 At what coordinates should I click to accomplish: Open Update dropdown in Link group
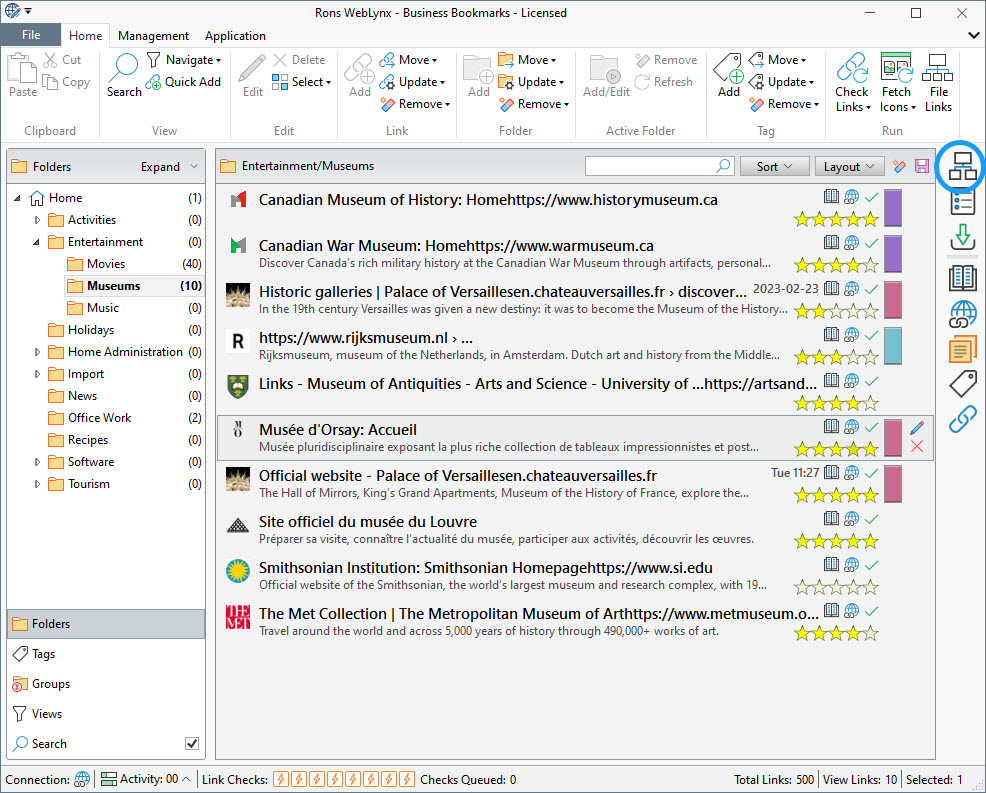[413, 82]
